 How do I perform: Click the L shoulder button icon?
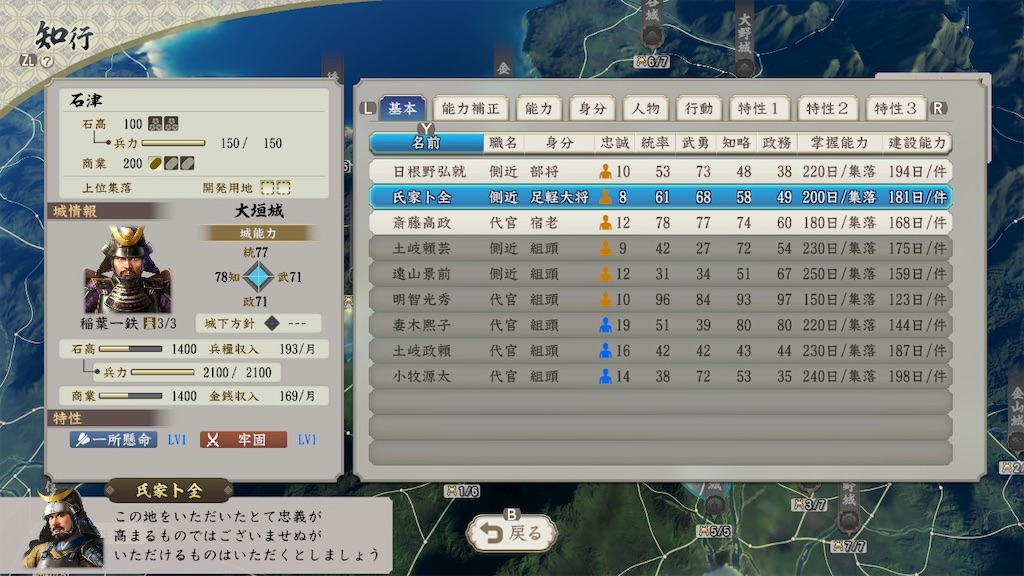[368, 108]
